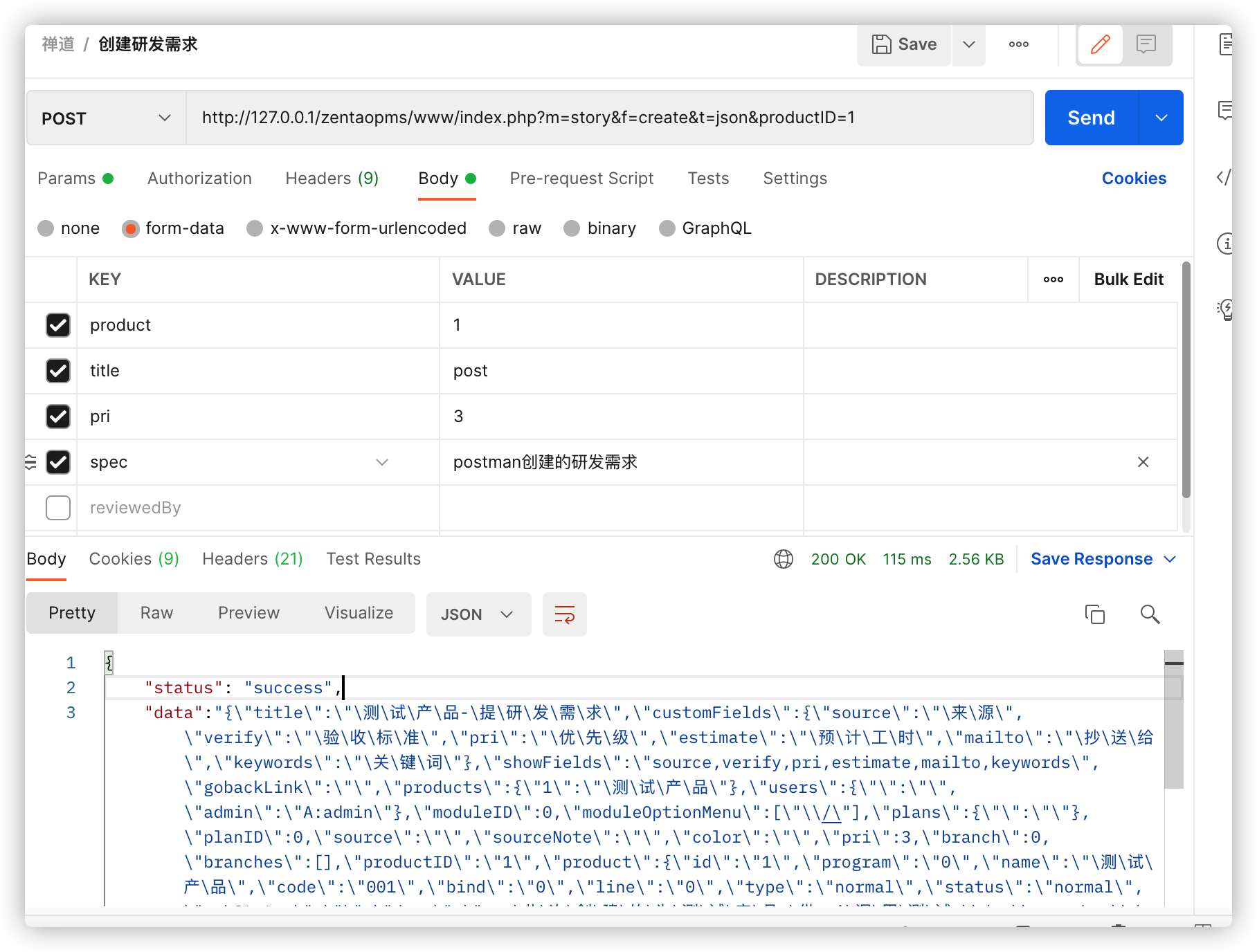This screenshot has height=952, width=1257.
Task: Click Bulk Edit
Action: [1128, 280]
